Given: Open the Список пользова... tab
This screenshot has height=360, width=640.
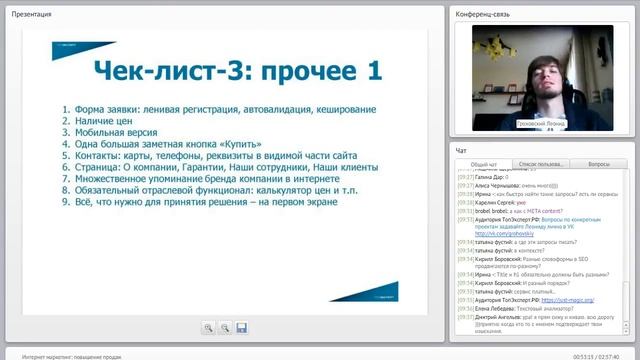Looking at the screenshot, I should point(541,164).
